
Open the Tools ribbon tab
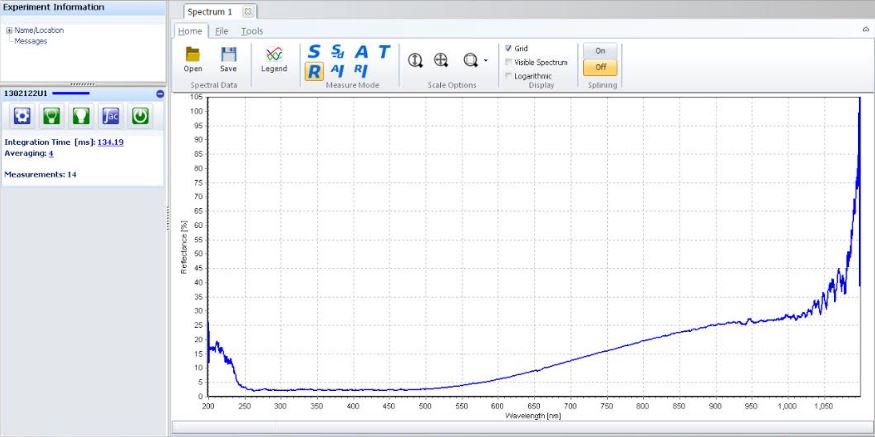click(252, 31)
